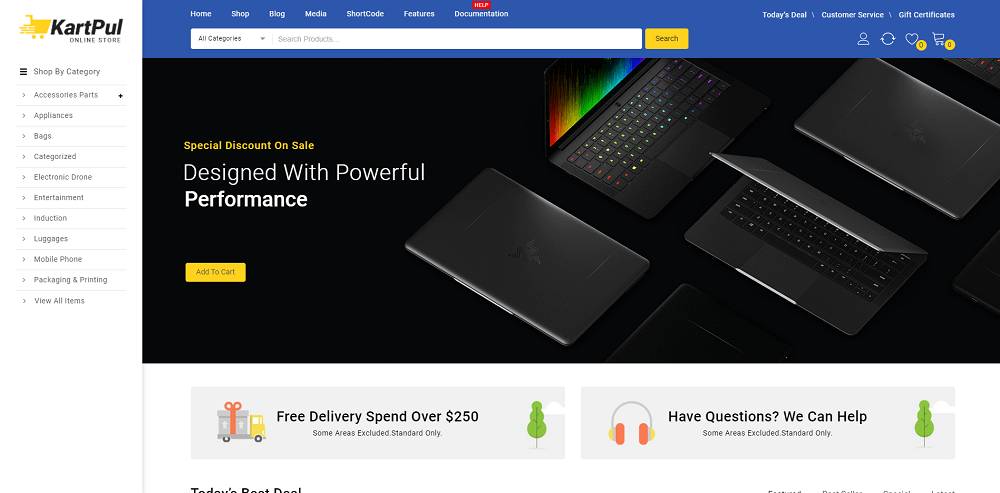Click the delivery truck gift icon
Image resolution: width=1000 pixels, height=493 pixels.
(241, 422)
